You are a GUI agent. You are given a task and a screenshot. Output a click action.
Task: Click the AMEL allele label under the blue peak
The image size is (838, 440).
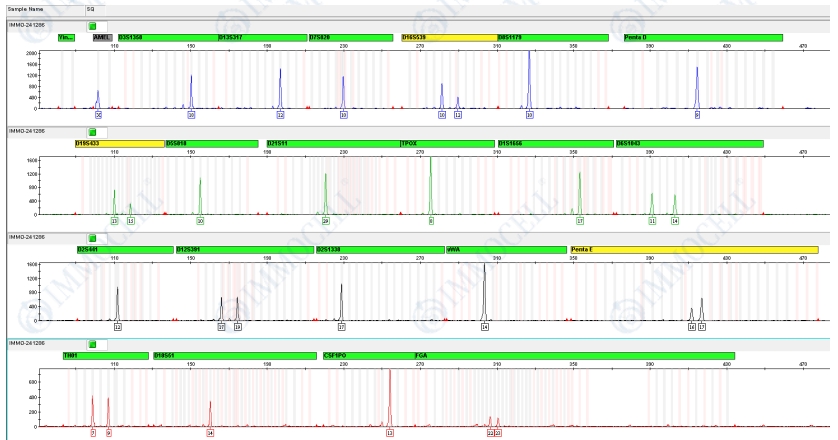point(98,115)
